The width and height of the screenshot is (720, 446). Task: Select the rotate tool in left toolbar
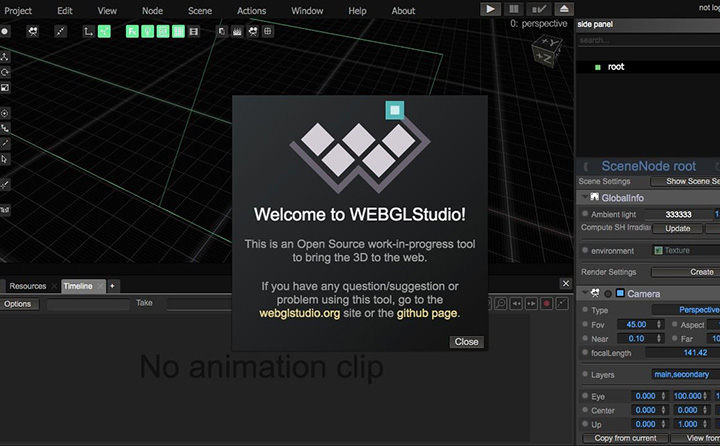(x=5, y=72)
